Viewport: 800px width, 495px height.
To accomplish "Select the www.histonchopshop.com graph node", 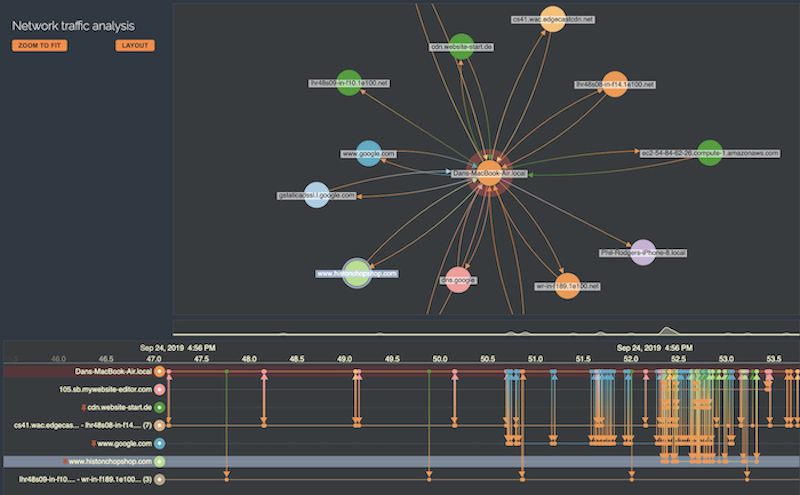I will click(357, 273).
